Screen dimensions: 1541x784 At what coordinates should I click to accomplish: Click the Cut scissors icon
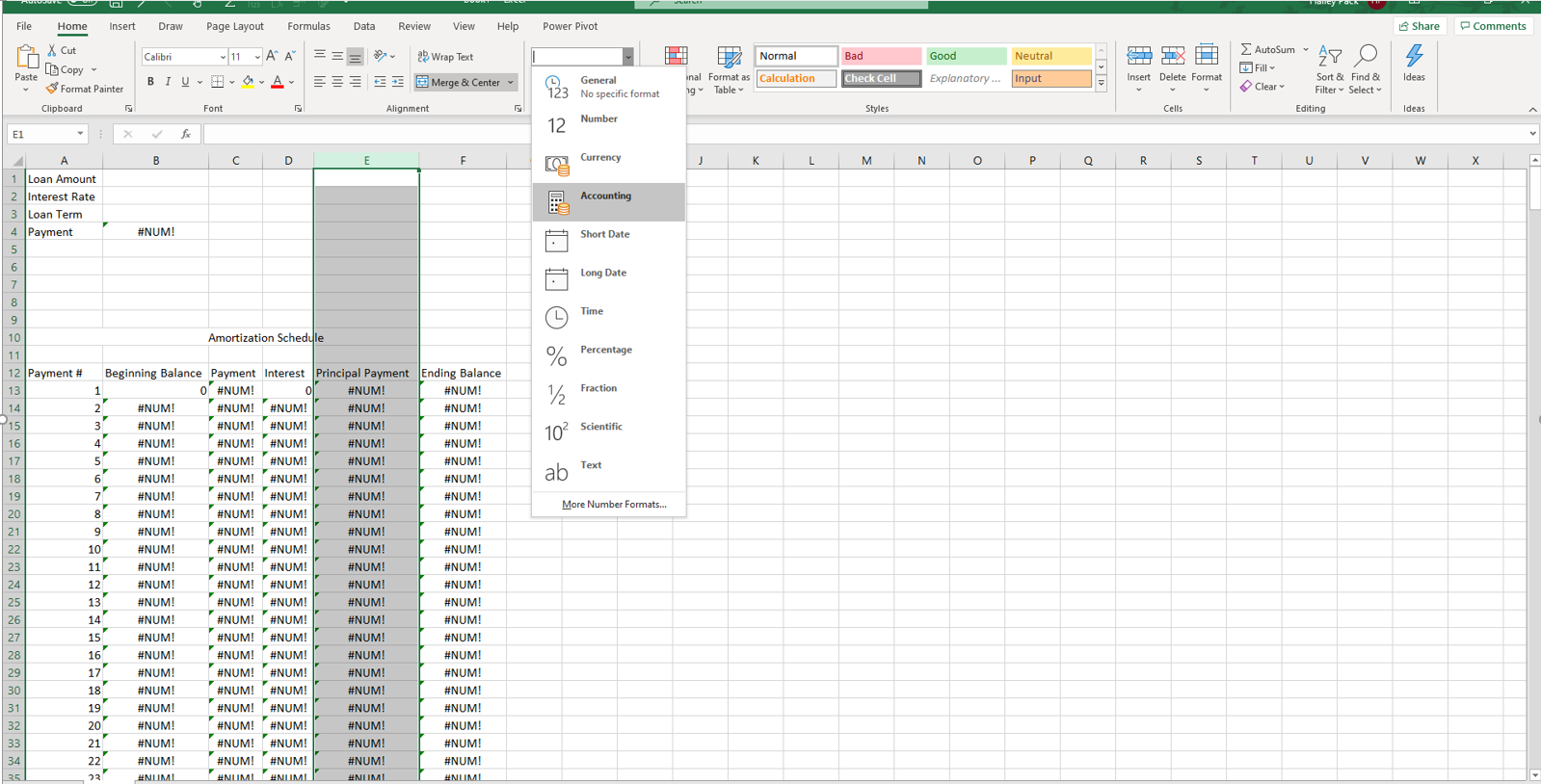point(53,50)
